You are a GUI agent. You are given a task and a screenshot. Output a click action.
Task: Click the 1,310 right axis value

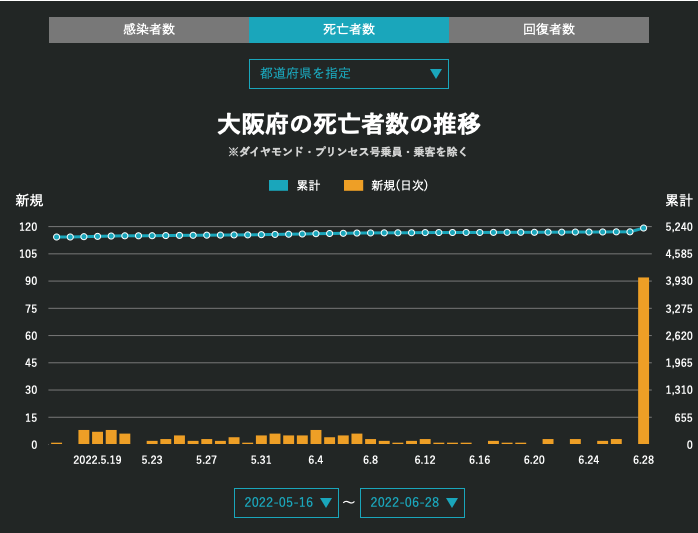click(x=679, y=391)
